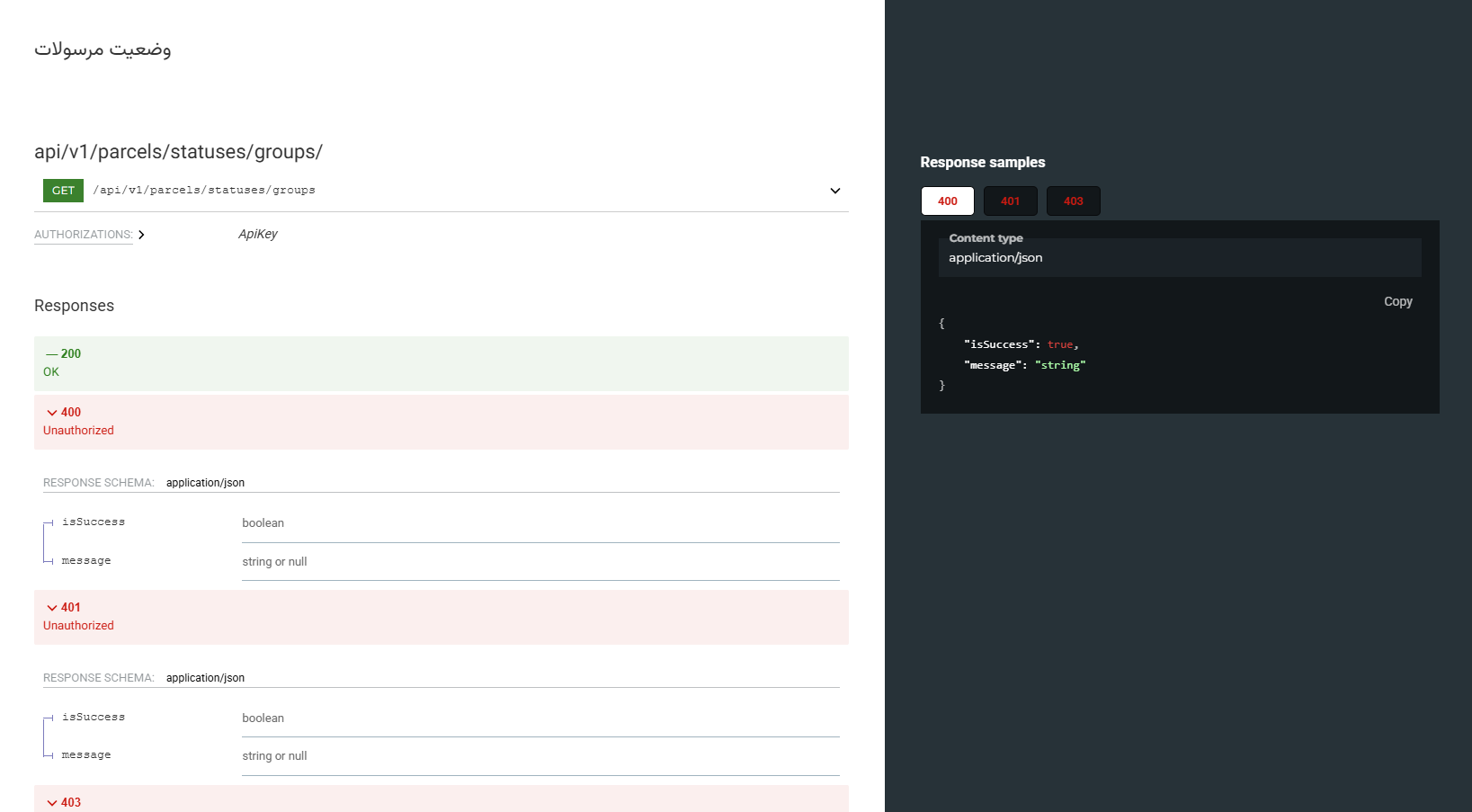
Task: Click isSuccess property under the 401 schema
Action: coord(94,718)
